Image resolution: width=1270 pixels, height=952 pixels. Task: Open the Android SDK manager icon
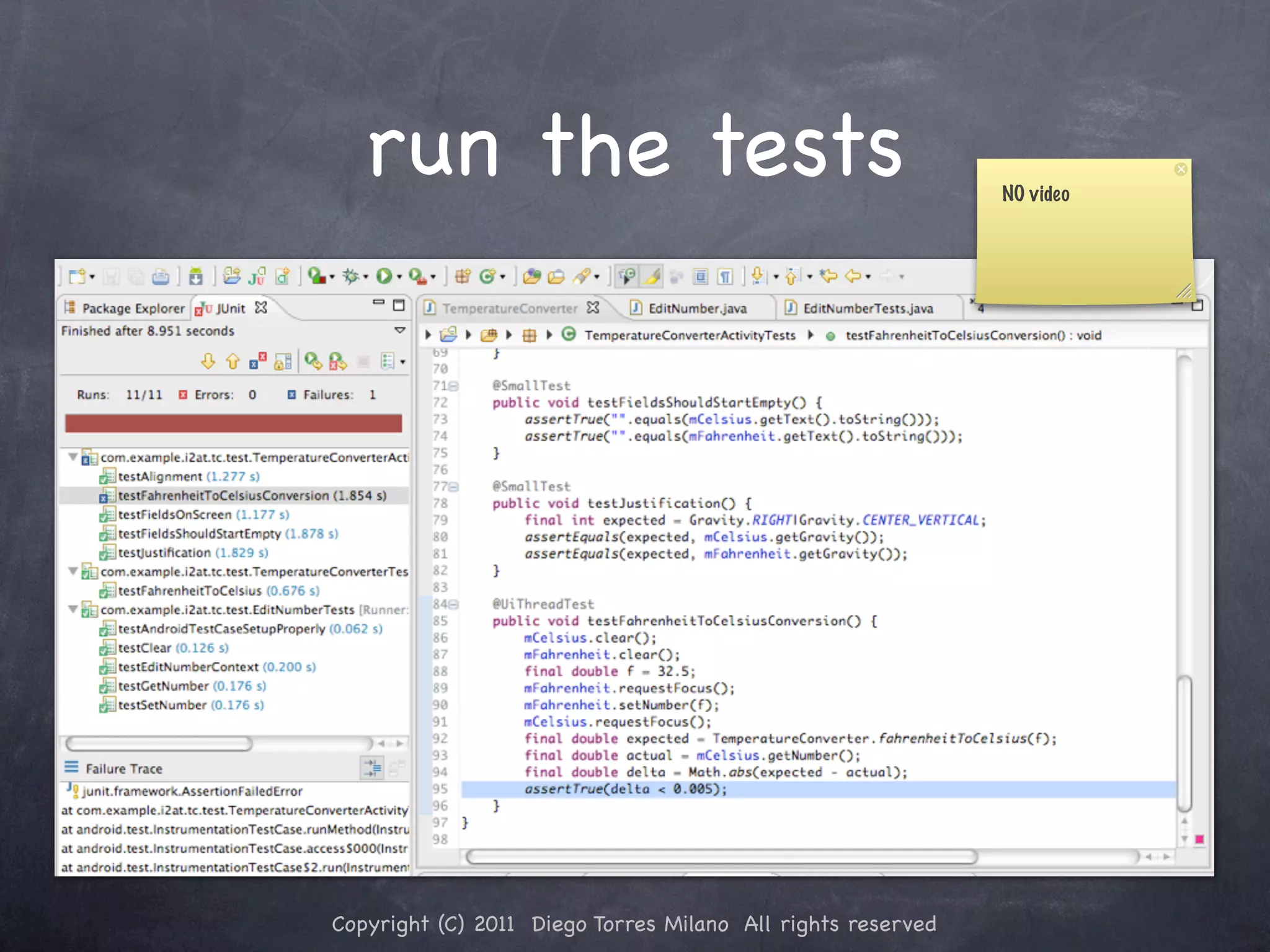click(x=196, y=276)
